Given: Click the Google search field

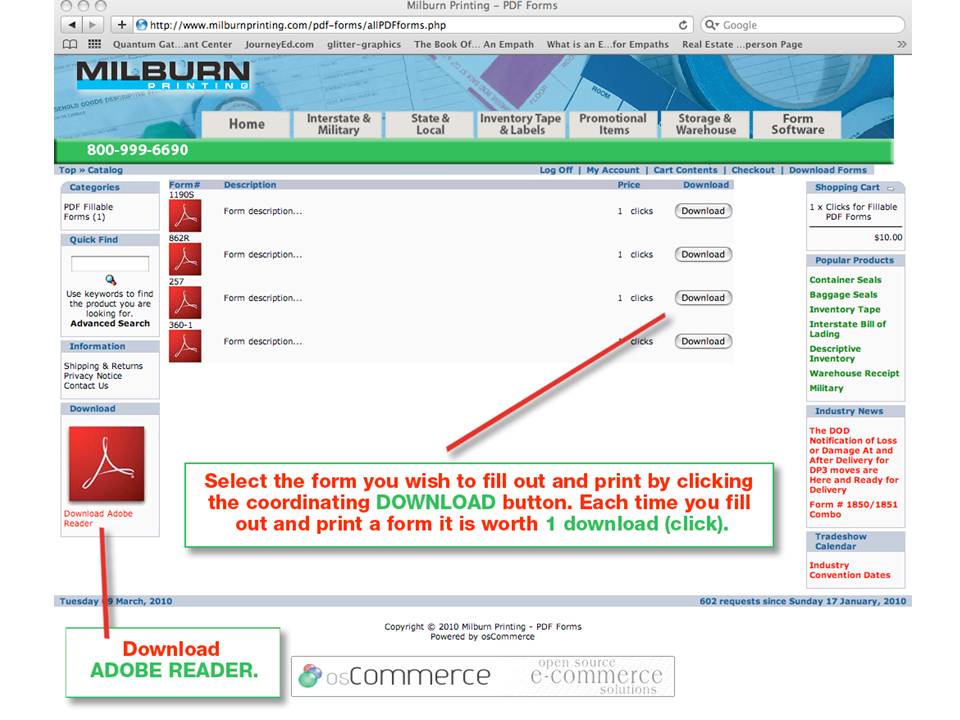Looking at the screenshot, I should [x=803, y=25].
